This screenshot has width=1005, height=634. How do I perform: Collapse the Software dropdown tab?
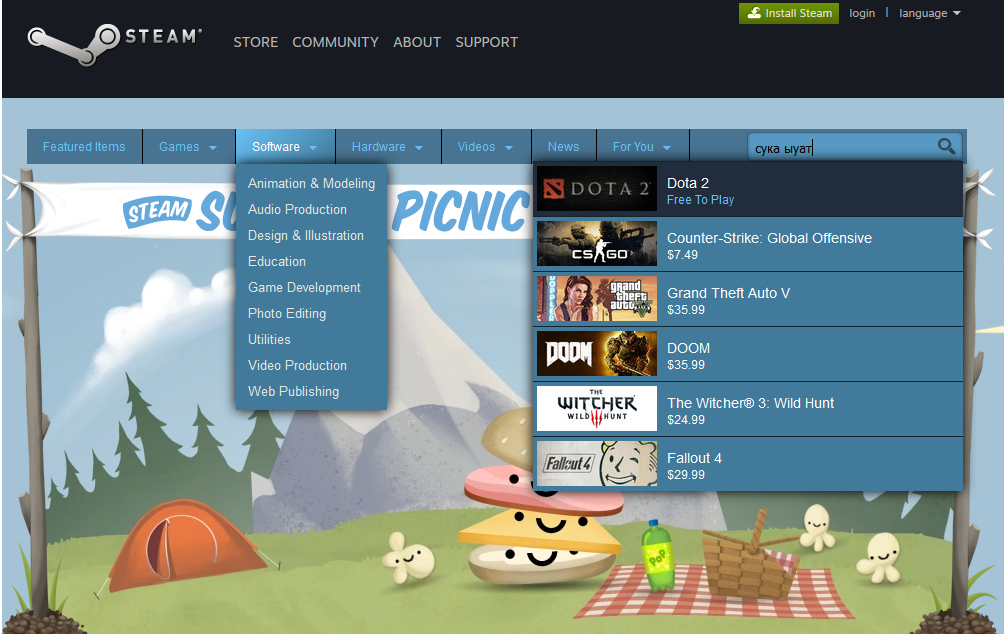tap(285, 147)
